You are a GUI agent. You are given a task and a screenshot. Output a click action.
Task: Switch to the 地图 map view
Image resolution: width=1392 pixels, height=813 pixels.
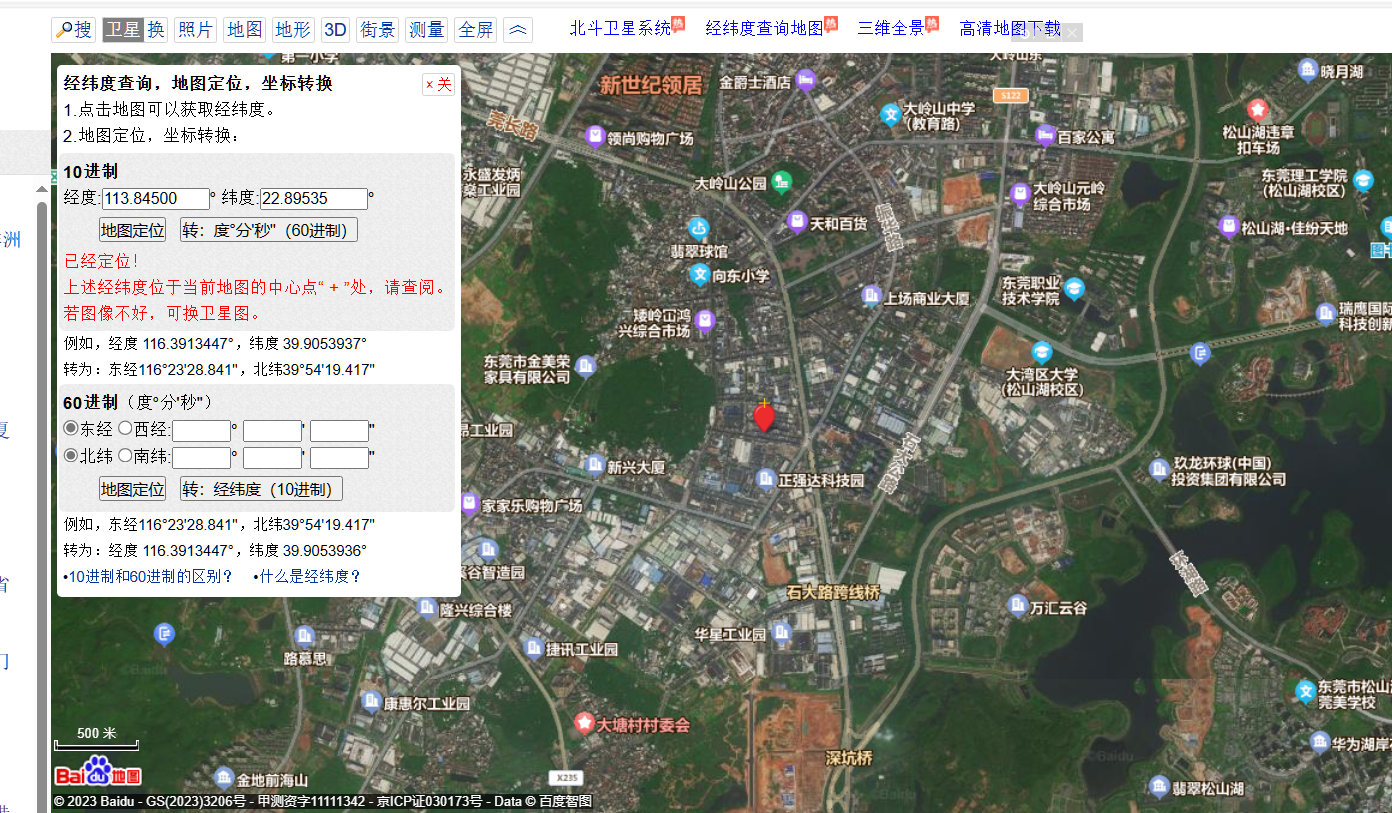tap(244, 30)
